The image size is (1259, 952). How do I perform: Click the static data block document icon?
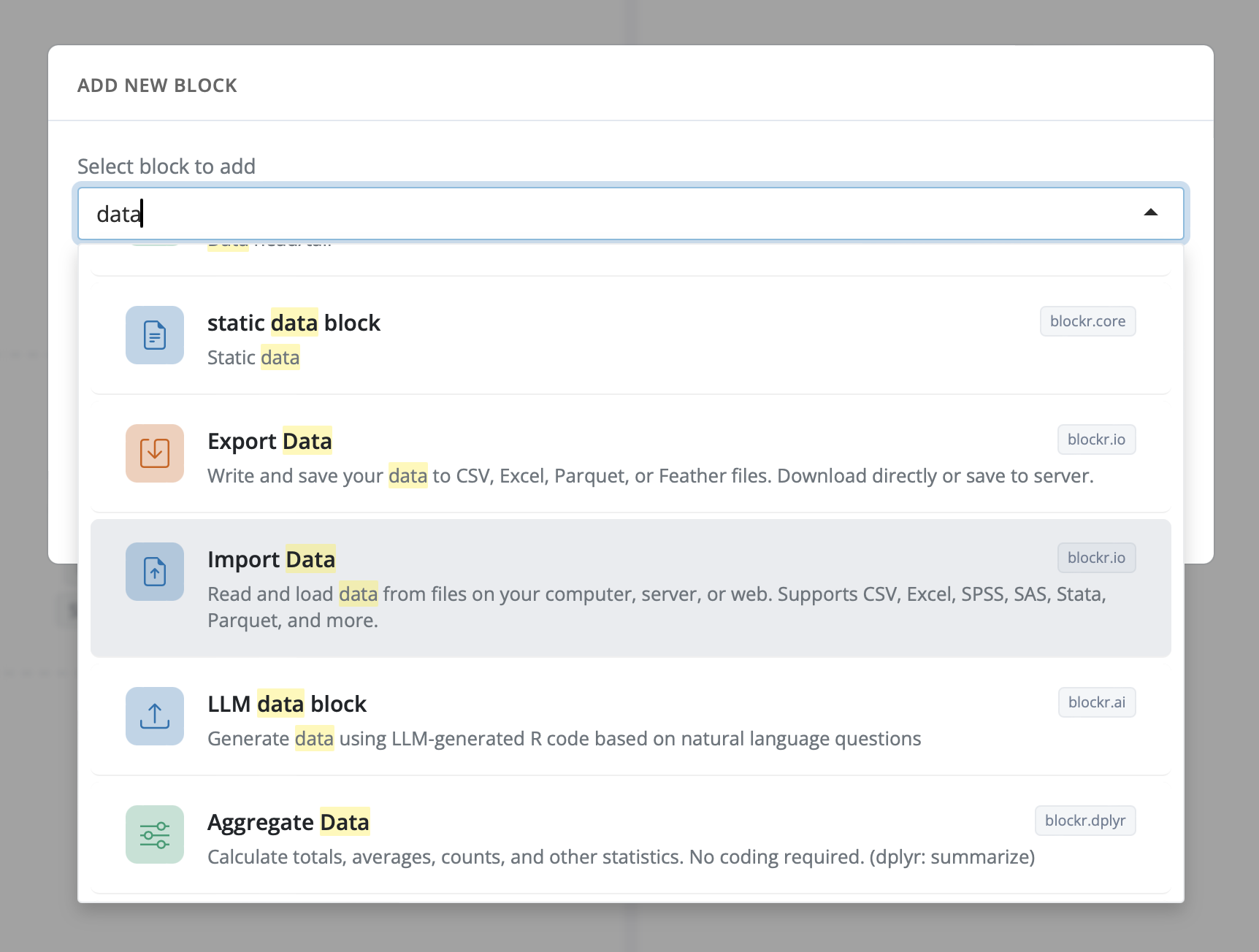[x=155, y=335]
